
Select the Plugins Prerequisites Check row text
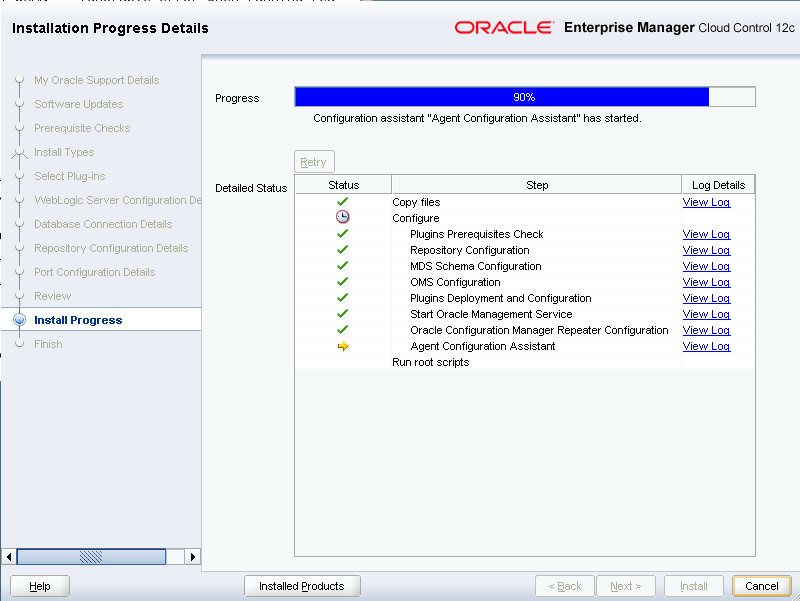[x=477, y=234]
